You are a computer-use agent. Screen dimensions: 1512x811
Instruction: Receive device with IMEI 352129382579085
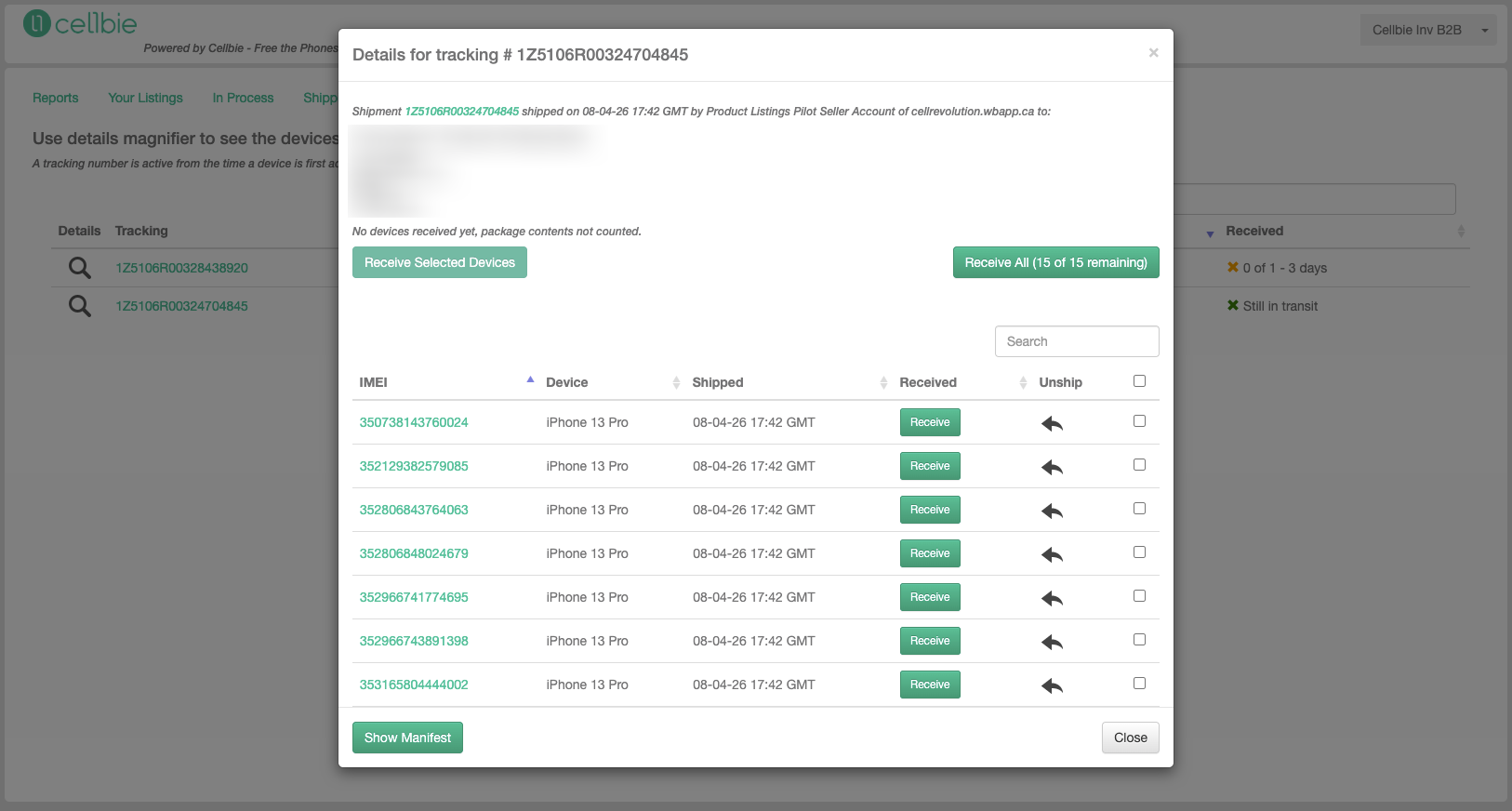pos(930,466)
